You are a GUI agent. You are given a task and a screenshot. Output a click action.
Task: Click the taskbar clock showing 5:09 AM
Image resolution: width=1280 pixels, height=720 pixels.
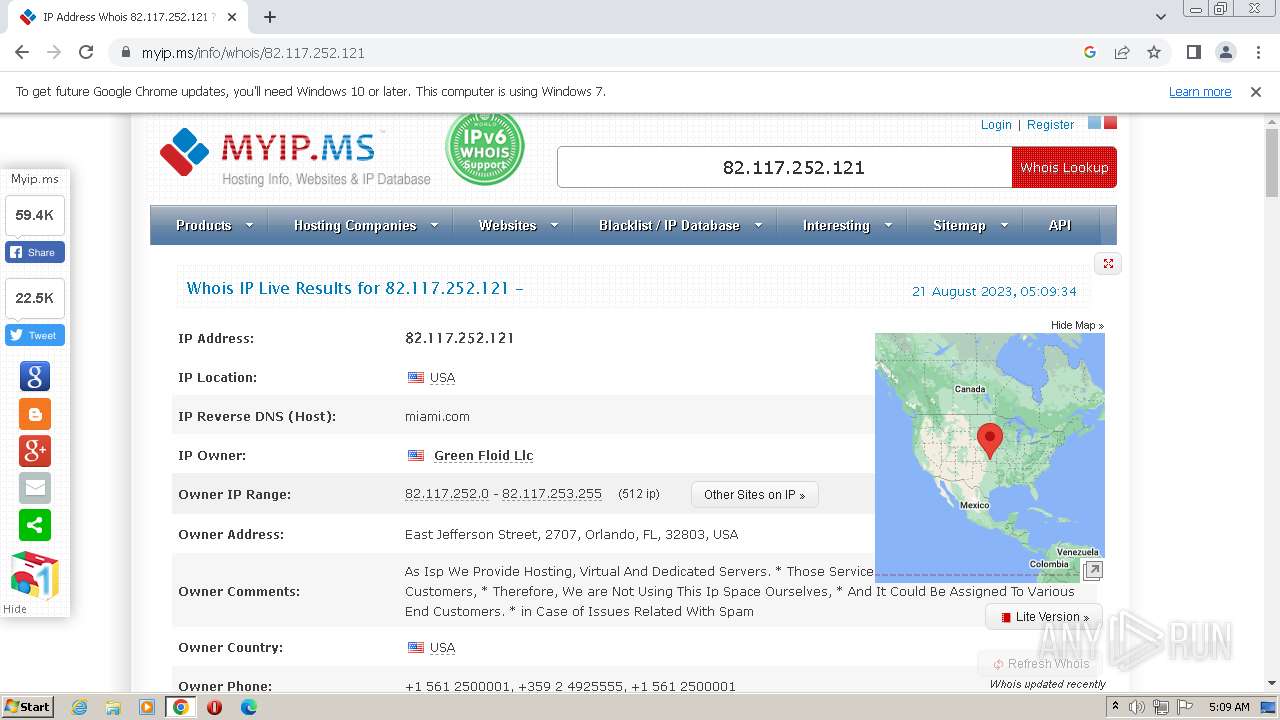coord(1228,707)
